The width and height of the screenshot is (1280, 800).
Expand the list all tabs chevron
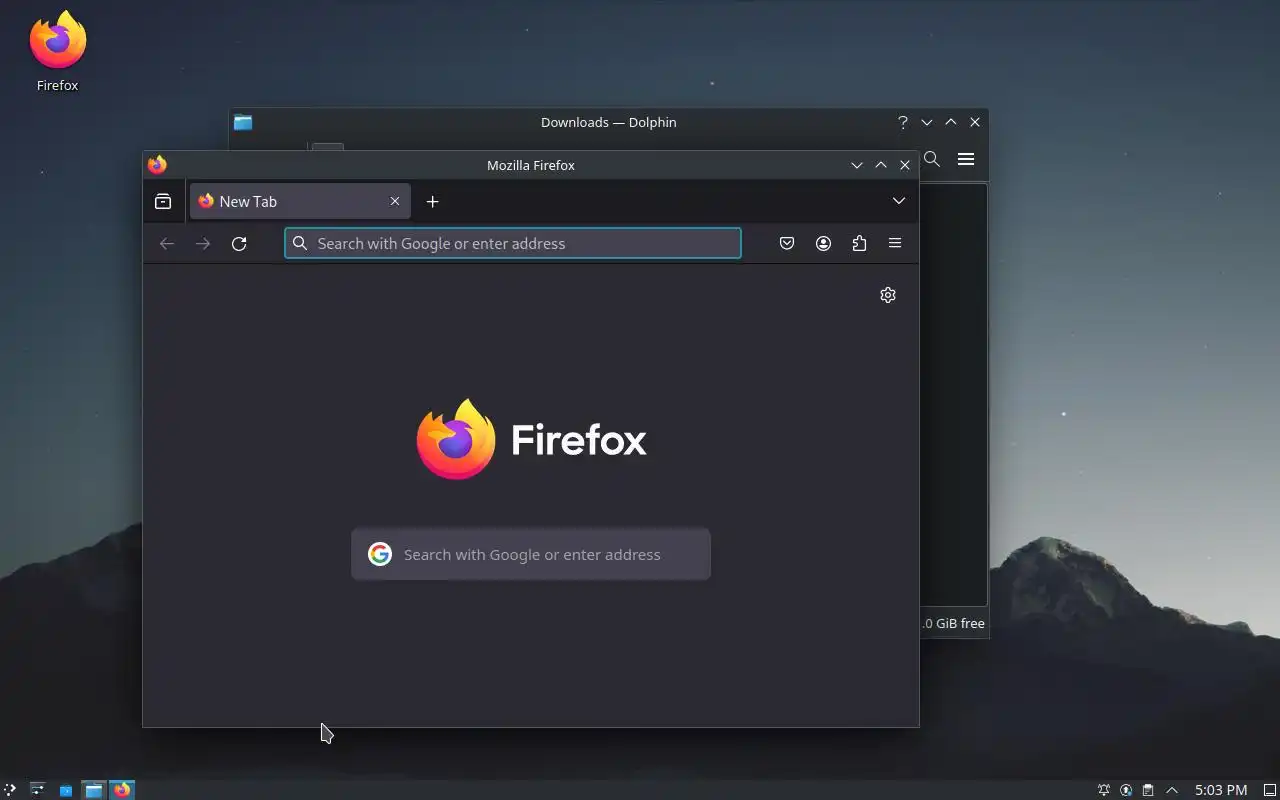899,201
